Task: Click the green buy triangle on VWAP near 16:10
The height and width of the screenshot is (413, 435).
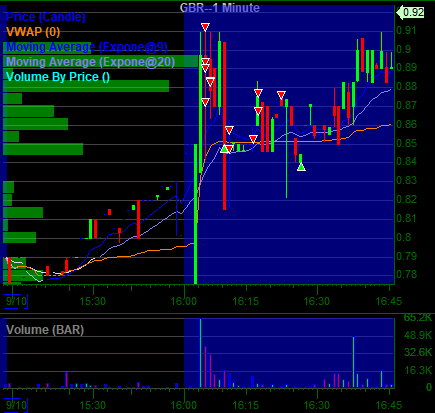Action: [x=225, y=149]
